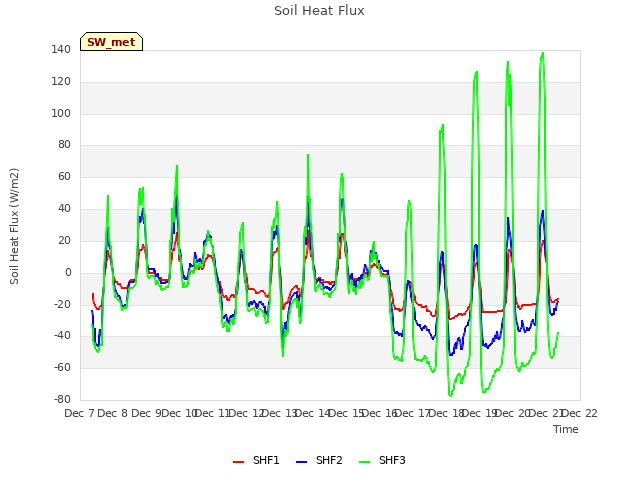Image resolution: width=640 pixels, height=480 pixels.
Task: Click the highest green SHF3 peak near Dec 21
Action: [543, 53]
